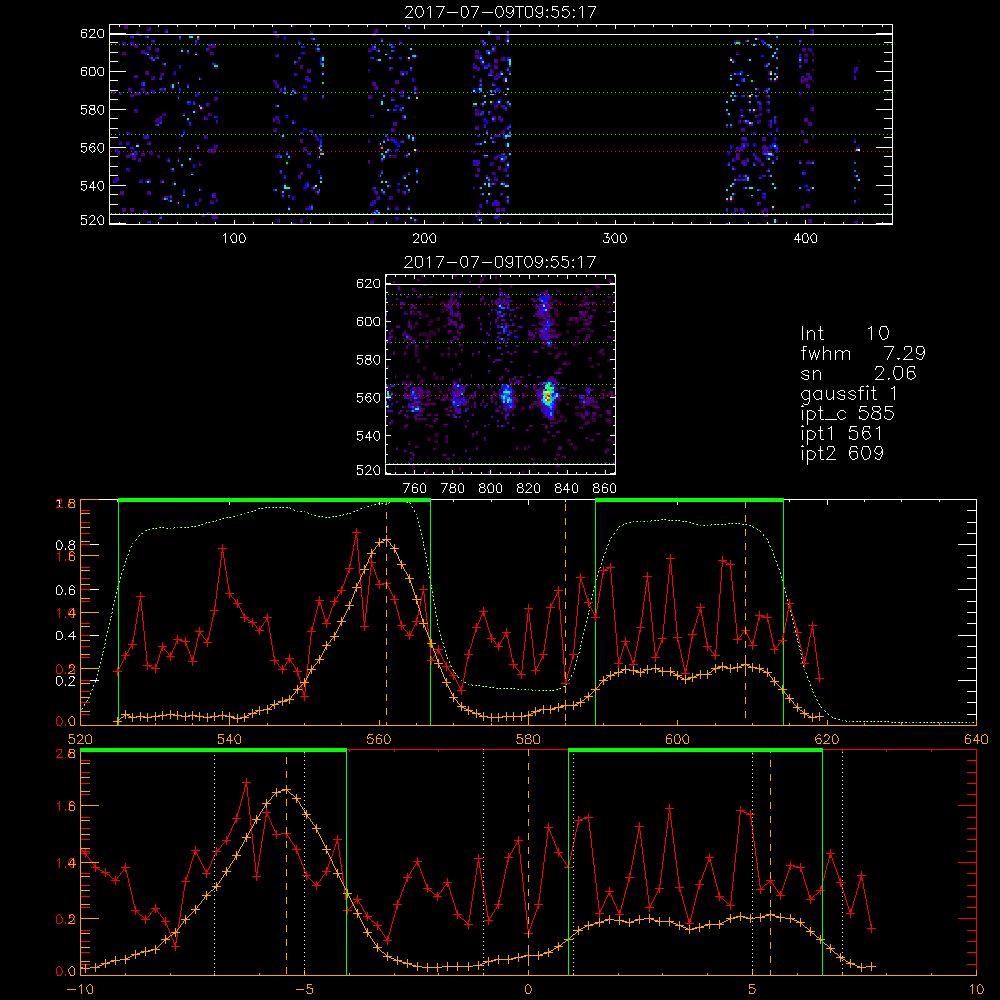
Task: Click x-axis label 800 of middle image
Action: tap(490, 489)
